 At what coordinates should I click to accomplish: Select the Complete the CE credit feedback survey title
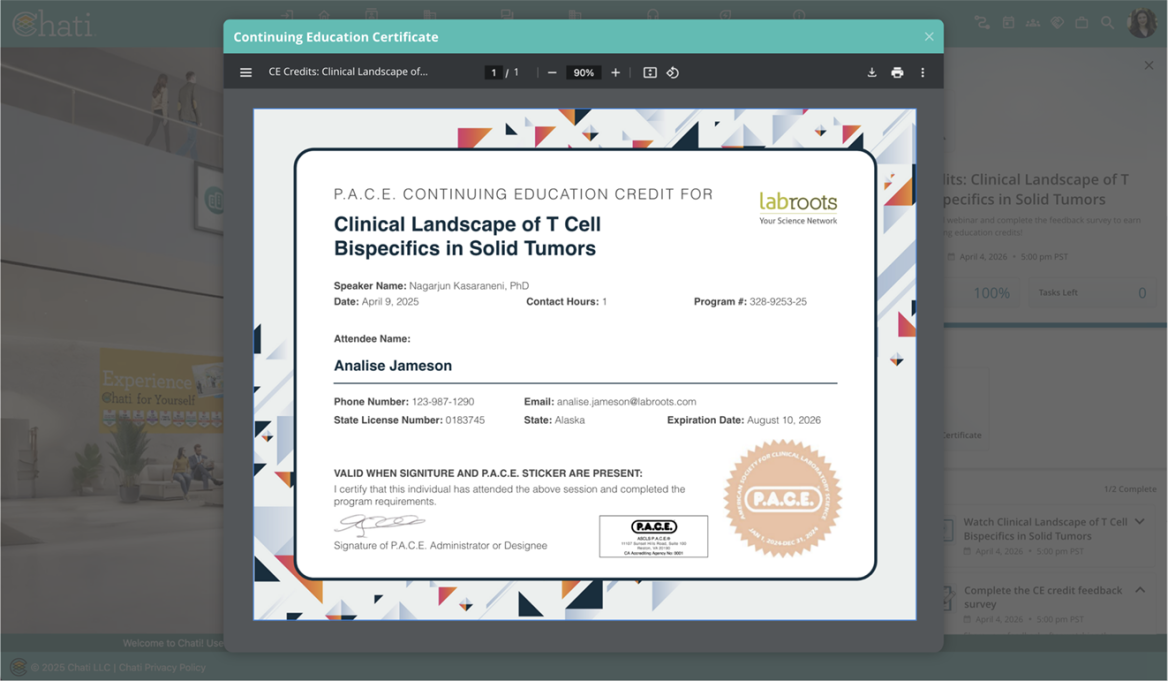click(x=1043, y=597)
